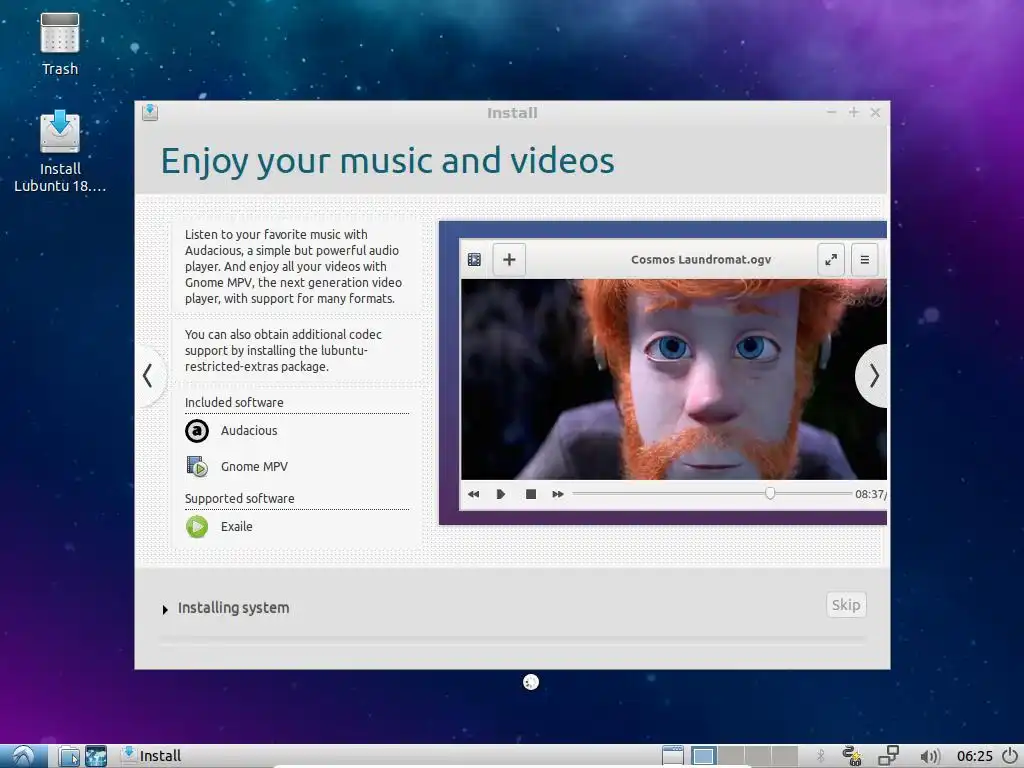Maximize the Install window with plus icon
1024x768 pixels.
pos(854,112)
